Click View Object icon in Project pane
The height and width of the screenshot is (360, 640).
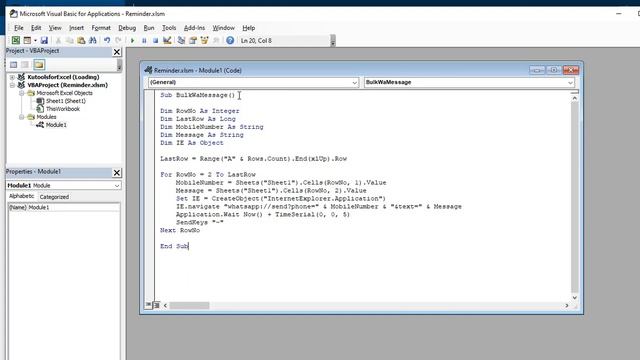coord(25,64)
